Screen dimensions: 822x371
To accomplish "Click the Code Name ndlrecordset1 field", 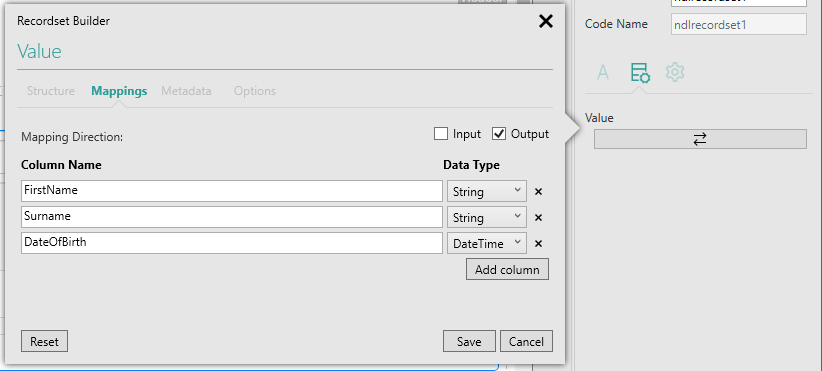I will [x=739, y=24].
